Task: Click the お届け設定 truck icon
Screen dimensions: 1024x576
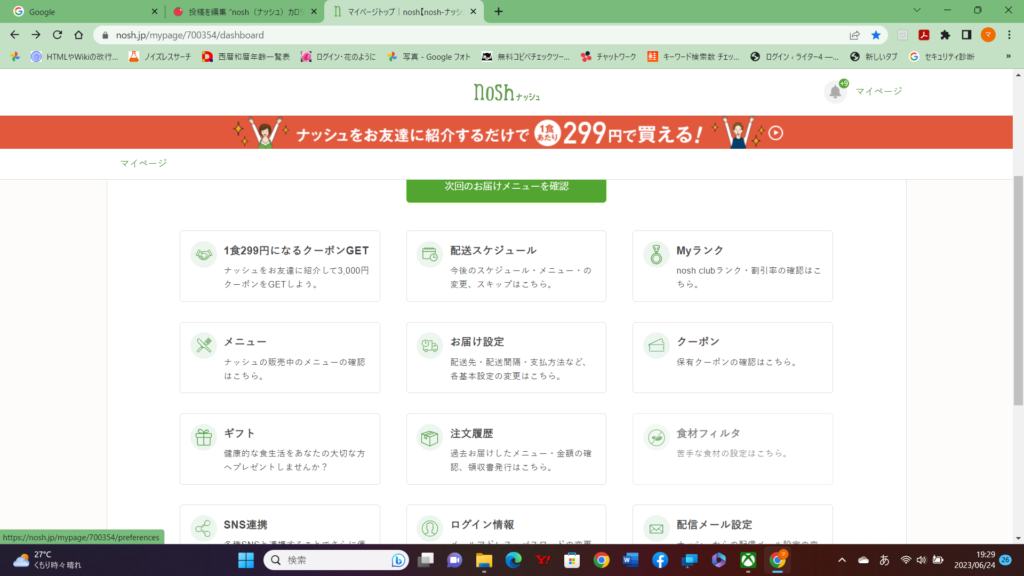Action: [430, 345]
